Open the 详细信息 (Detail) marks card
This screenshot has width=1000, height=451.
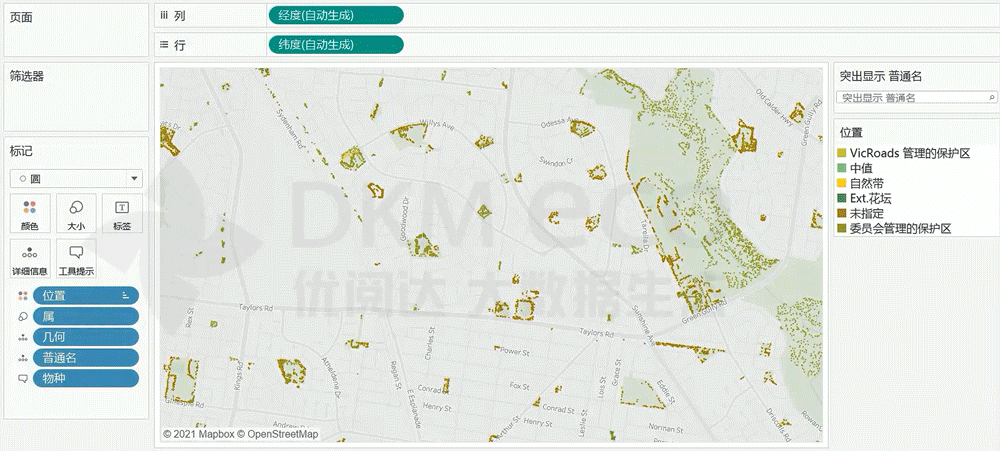tap(31, 257)
